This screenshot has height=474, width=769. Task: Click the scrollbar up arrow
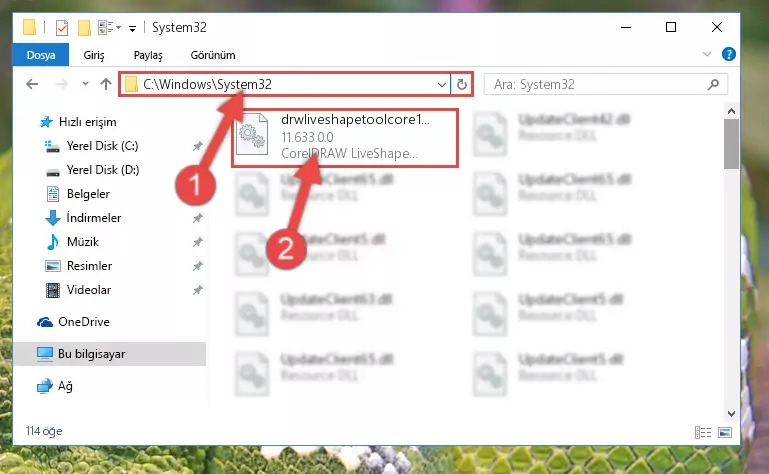pos(731,111)
